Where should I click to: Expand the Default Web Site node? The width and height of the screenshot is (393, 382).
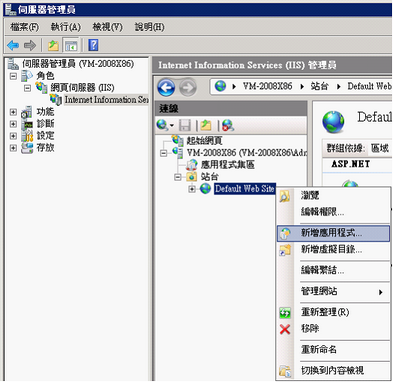192,189
